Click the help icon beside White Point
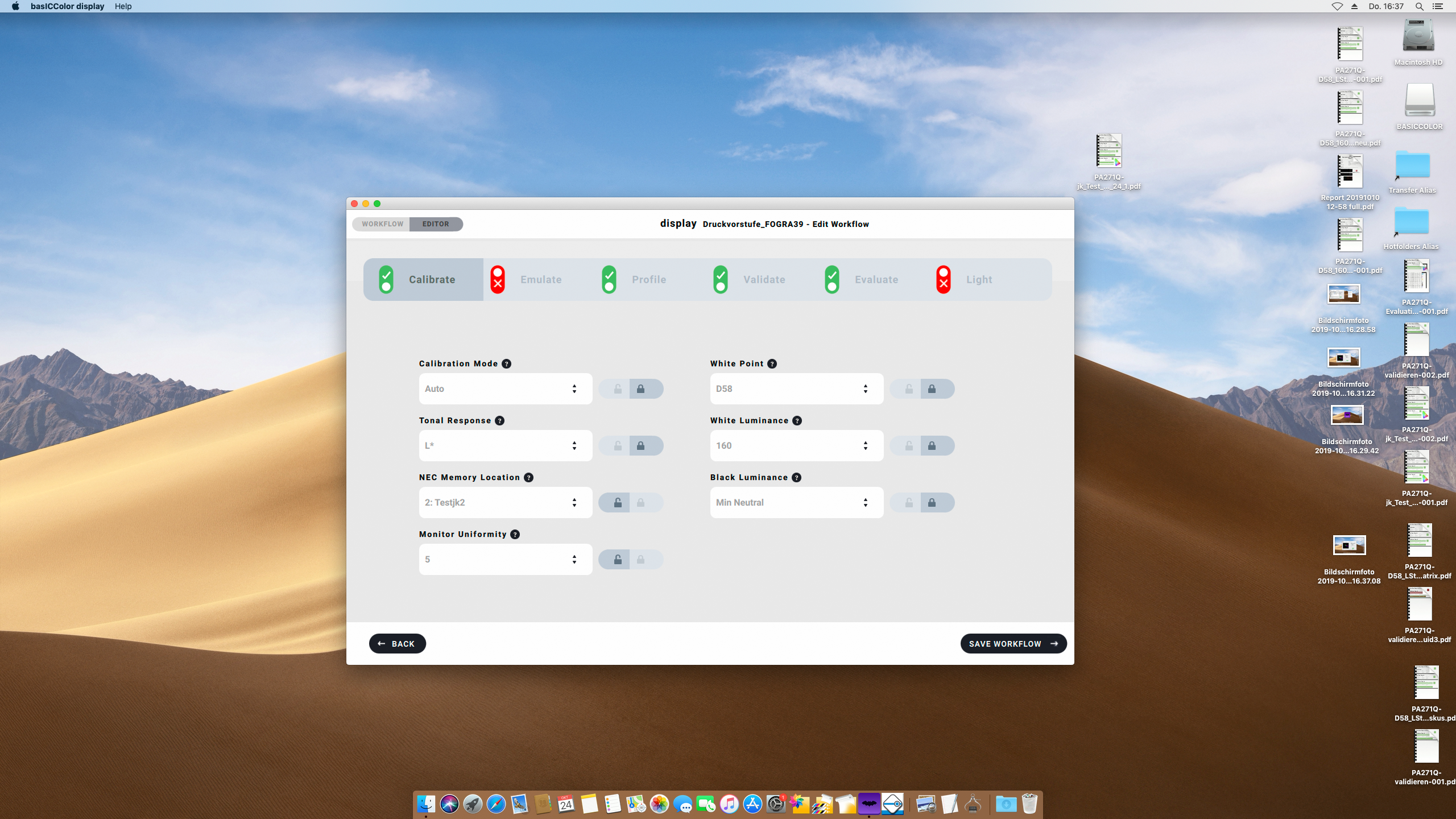 772,364
